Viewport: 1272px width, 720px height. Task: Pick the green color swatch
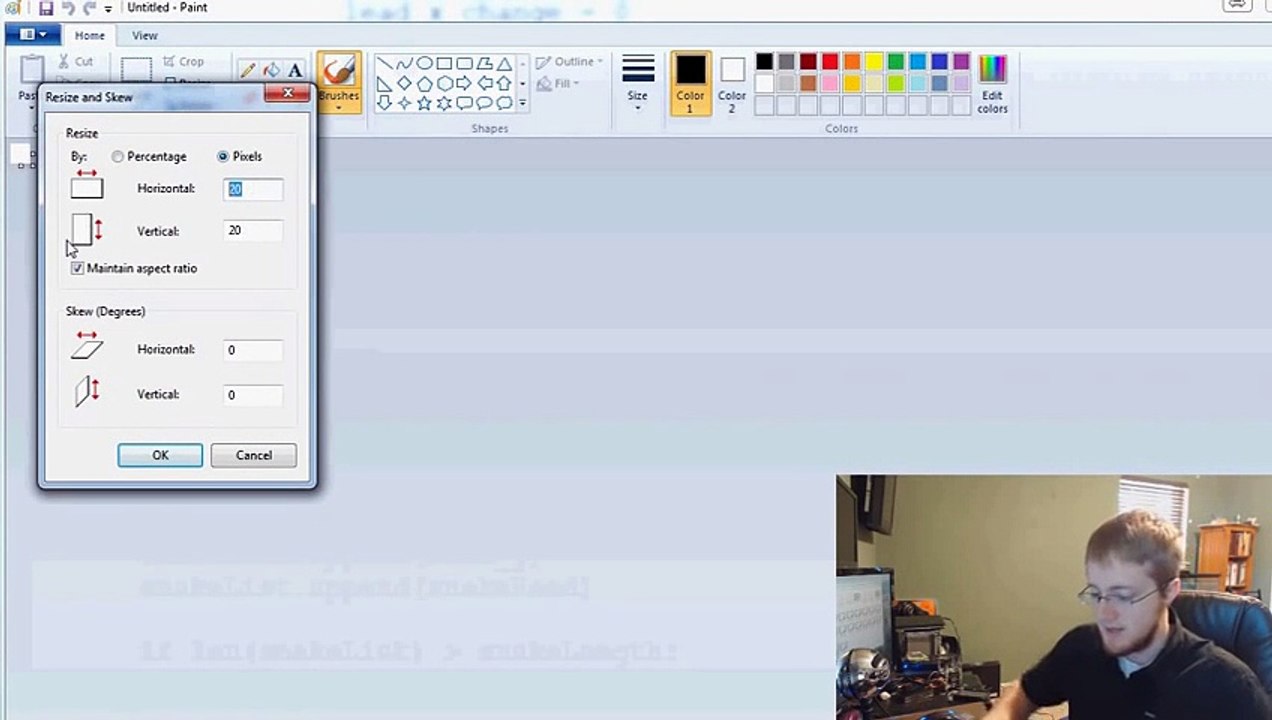pos(896,62)
